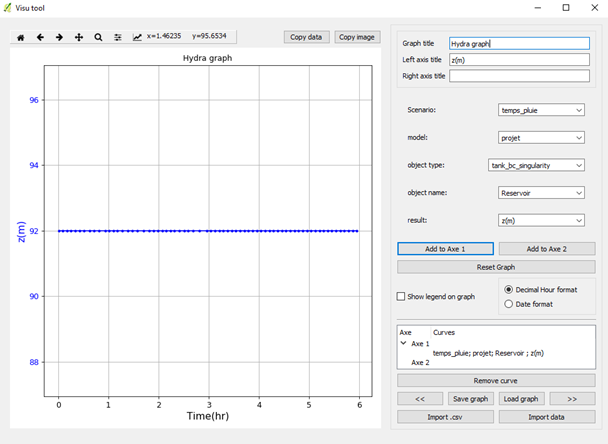Open the object type dropdown tank_bc_singularity
The width and height of the screenshot is (608, 444).
pos(536,165)
